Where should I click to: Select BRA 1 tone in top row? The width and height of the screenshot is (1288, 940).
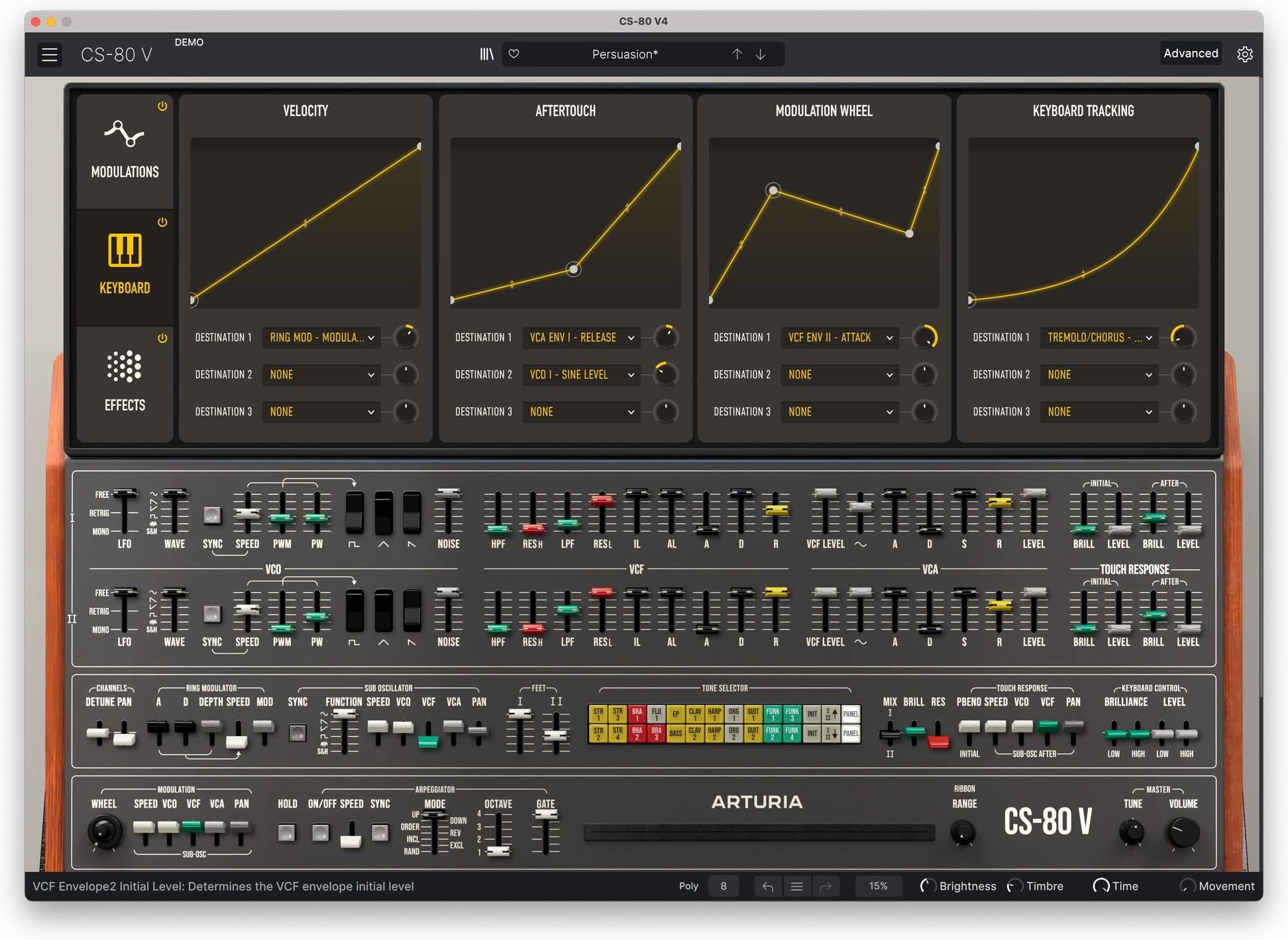(x=637, y=713)
